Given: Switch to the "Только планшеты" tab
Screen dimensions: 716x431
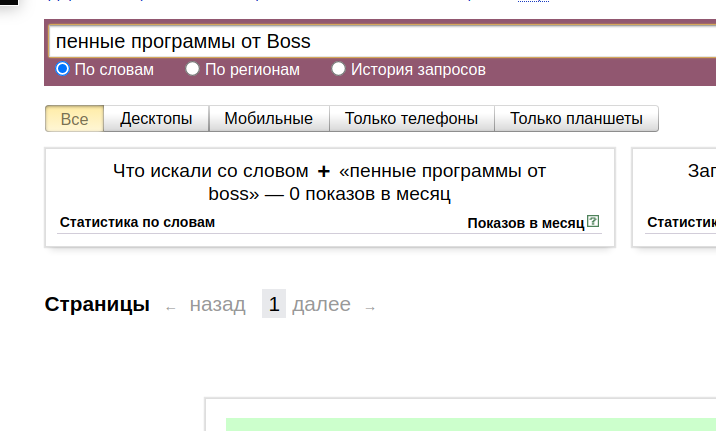Looking at the screenshot, I should pyautogui.click(x=576, y=119).
